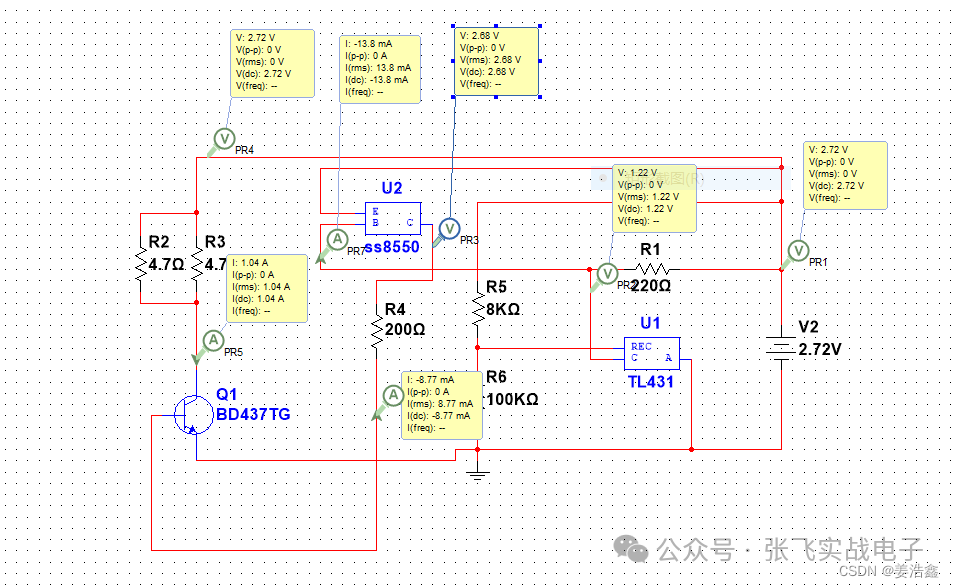Click the PR1 readout box near V2
The image size is (954, 588).
pyautogui.click(x=846, y=175)
